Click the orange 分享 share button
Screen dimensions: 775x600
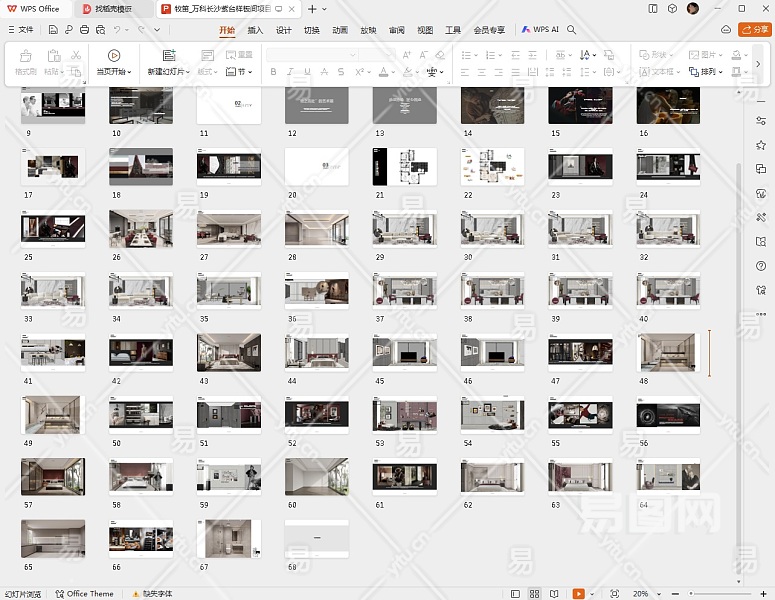click(754, 30)
